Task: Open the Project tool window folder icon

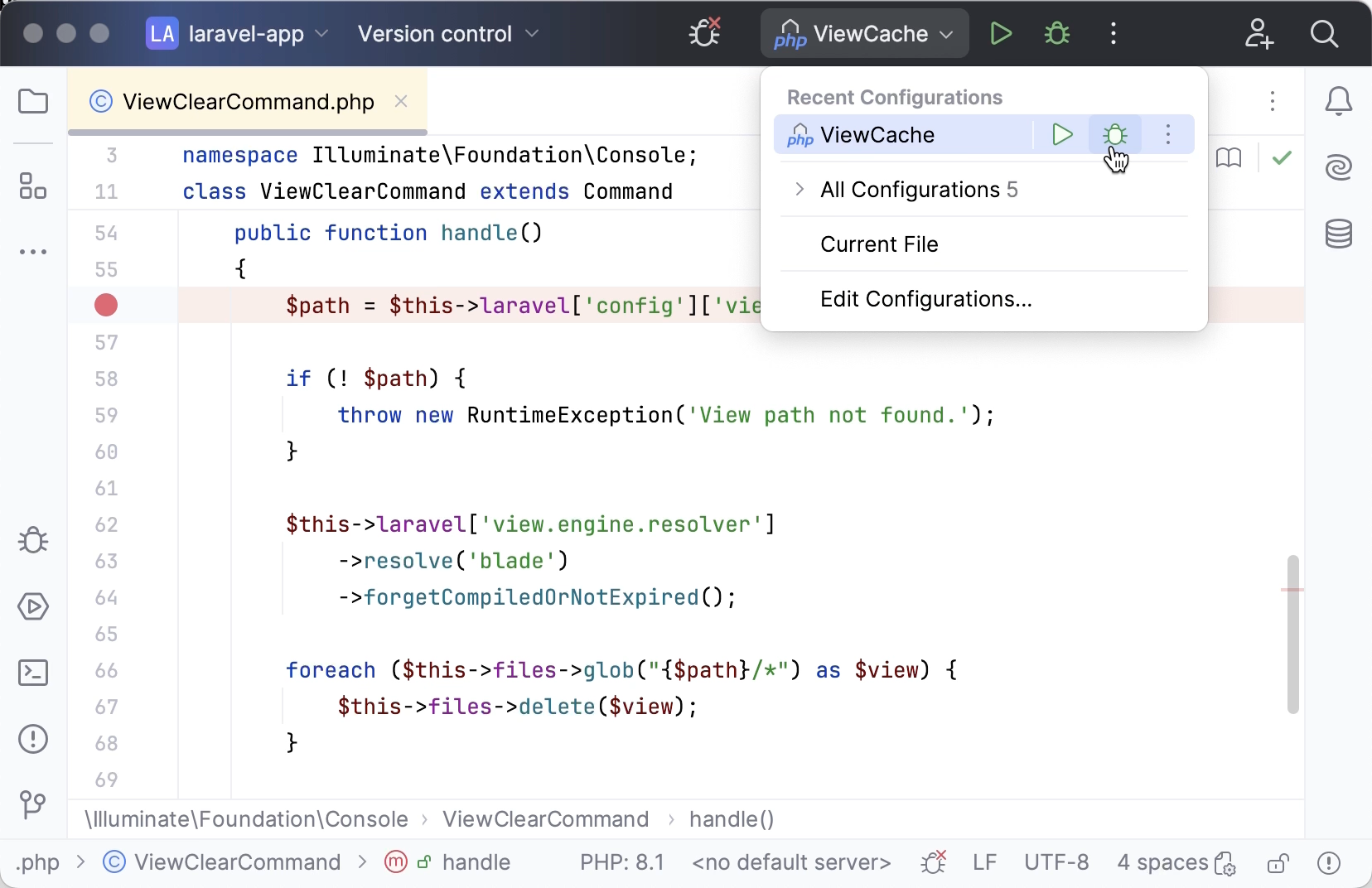Action: 33,101
